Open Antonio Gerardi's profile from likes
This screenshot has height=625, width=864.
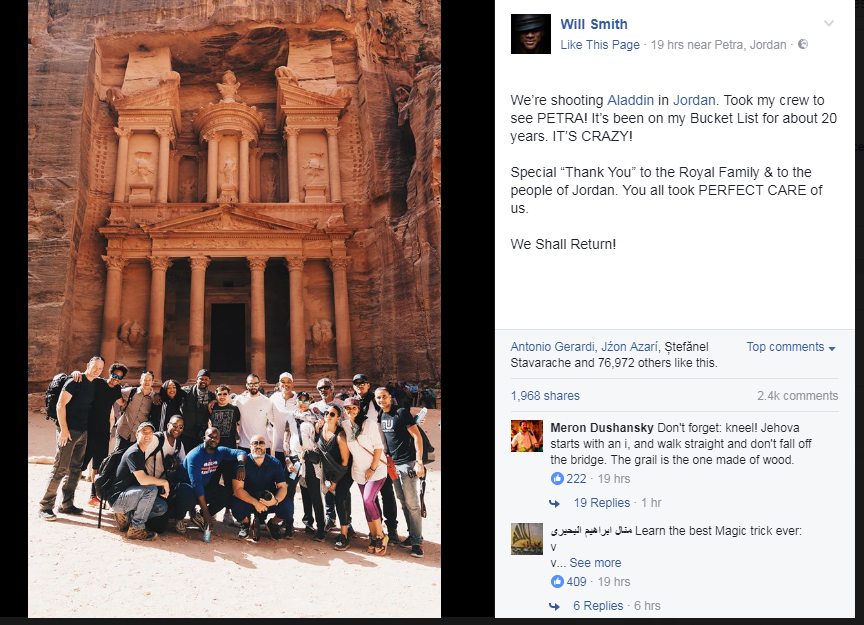point(552,347)
